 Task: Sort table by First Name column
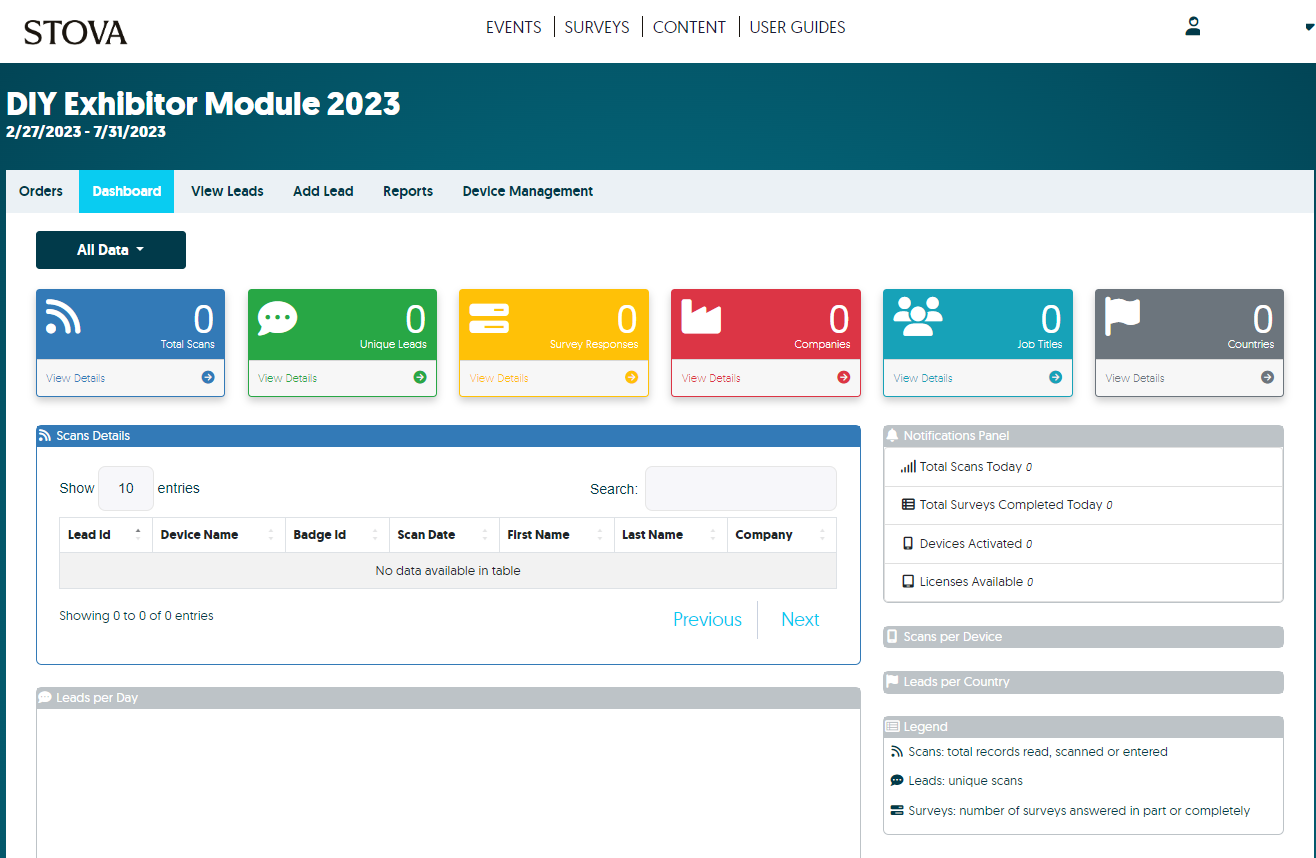[556, 535]
